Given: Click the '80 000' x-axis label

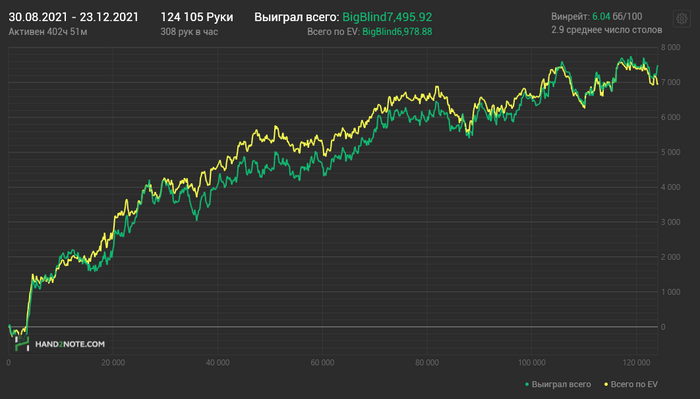Looking at the screenshot, I should (x=427, y=362).
